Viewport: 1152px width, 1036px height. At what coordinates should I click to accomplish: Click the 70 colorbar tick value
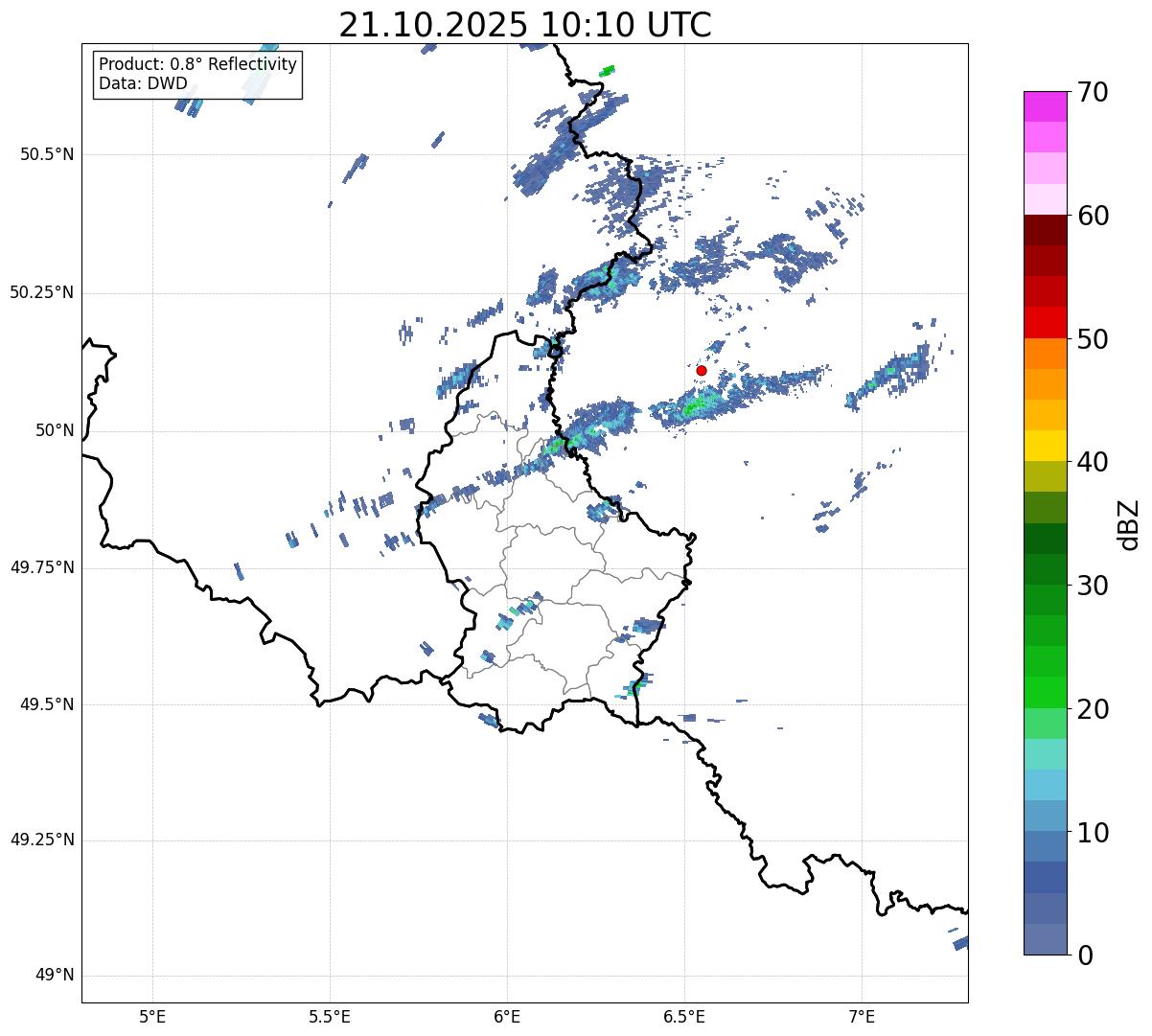1093,92
